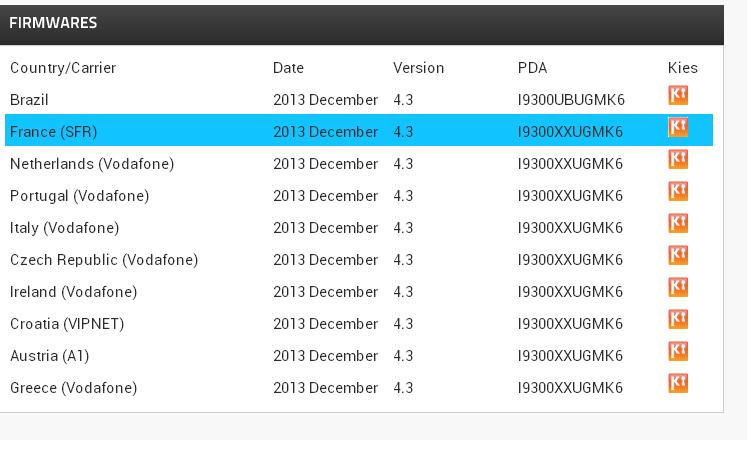
Task: Click the PDA column header
Action: click(x=532, y=68)
